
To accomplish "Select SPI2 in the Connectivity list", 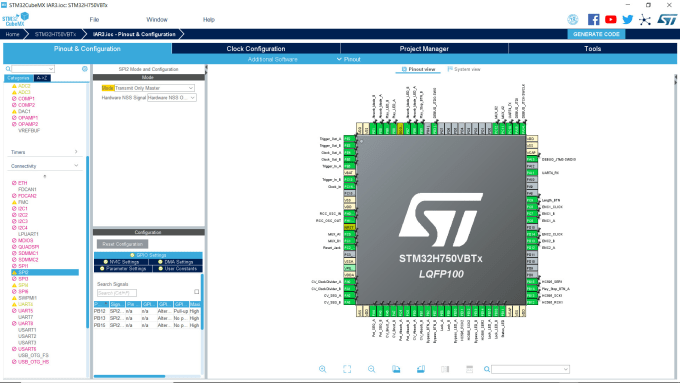I will pos(45,272).
